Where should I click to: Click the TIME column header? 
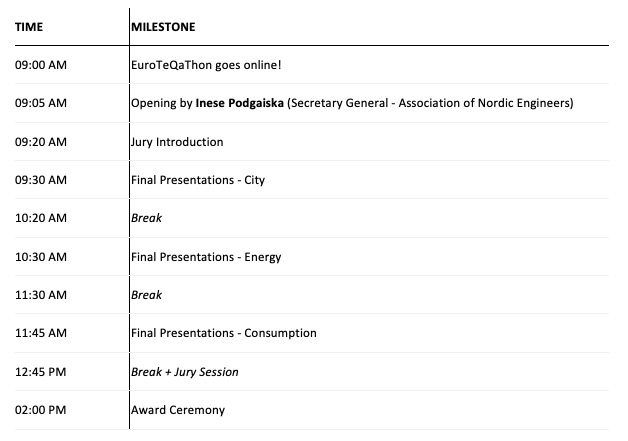[29, 26]
